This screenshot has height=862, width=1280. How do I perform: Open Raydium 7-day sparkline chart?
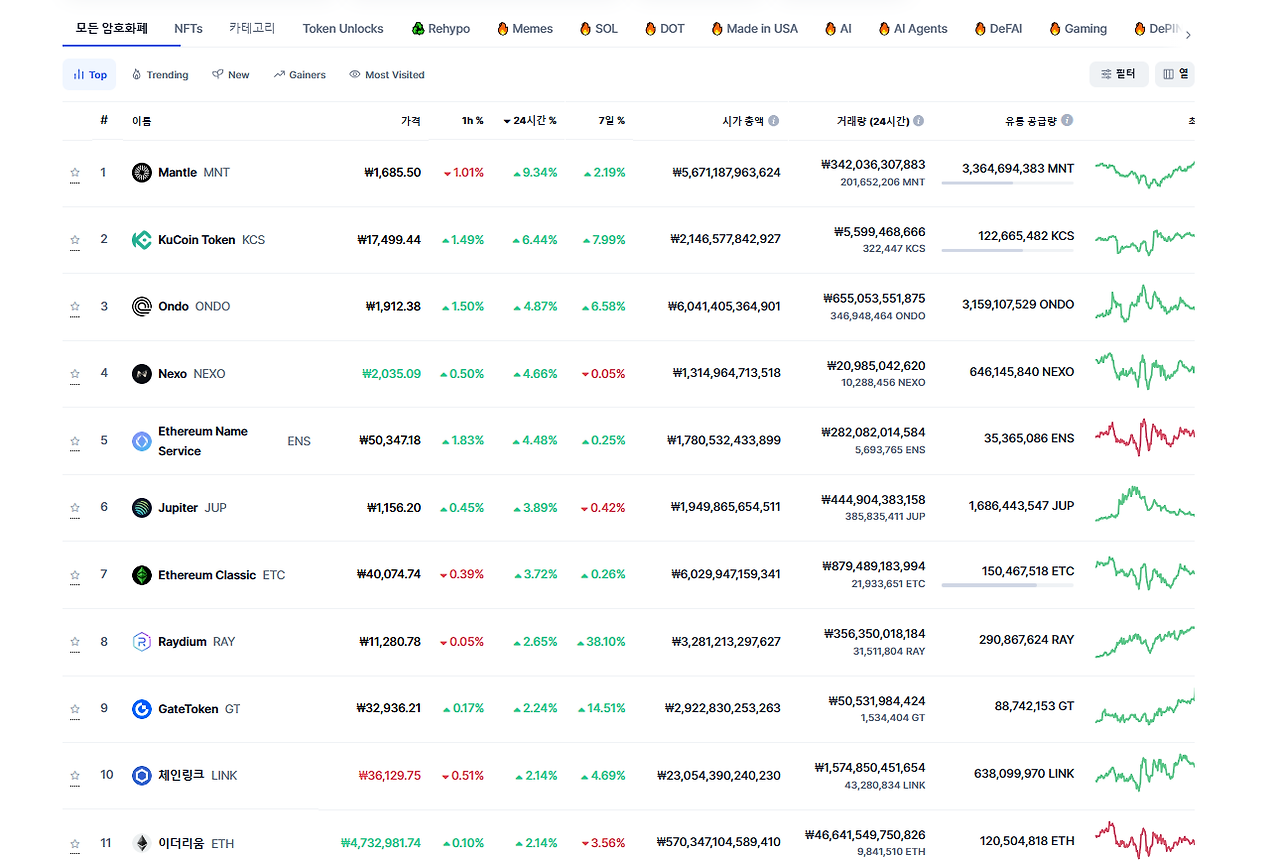coord(1145,641)
